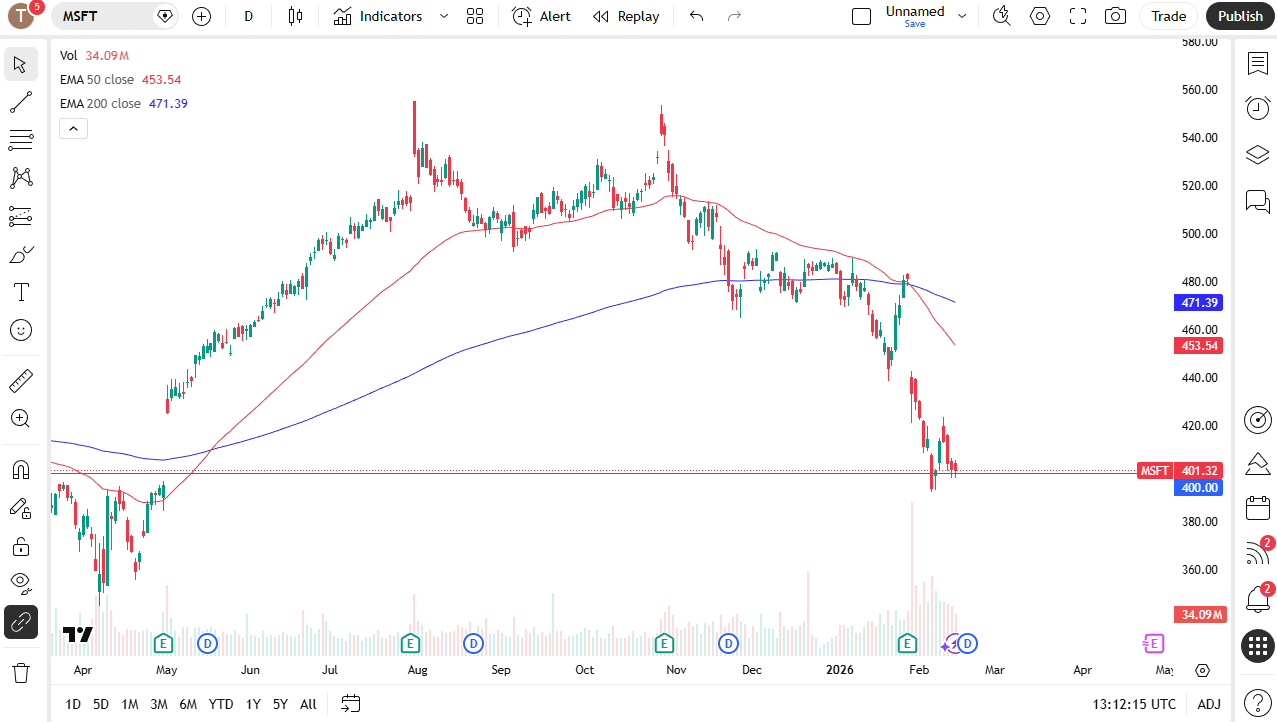The width and height of the screenshot is (1277, 722).
Task: Activate the zoom in tool
Action: point(21,418)
